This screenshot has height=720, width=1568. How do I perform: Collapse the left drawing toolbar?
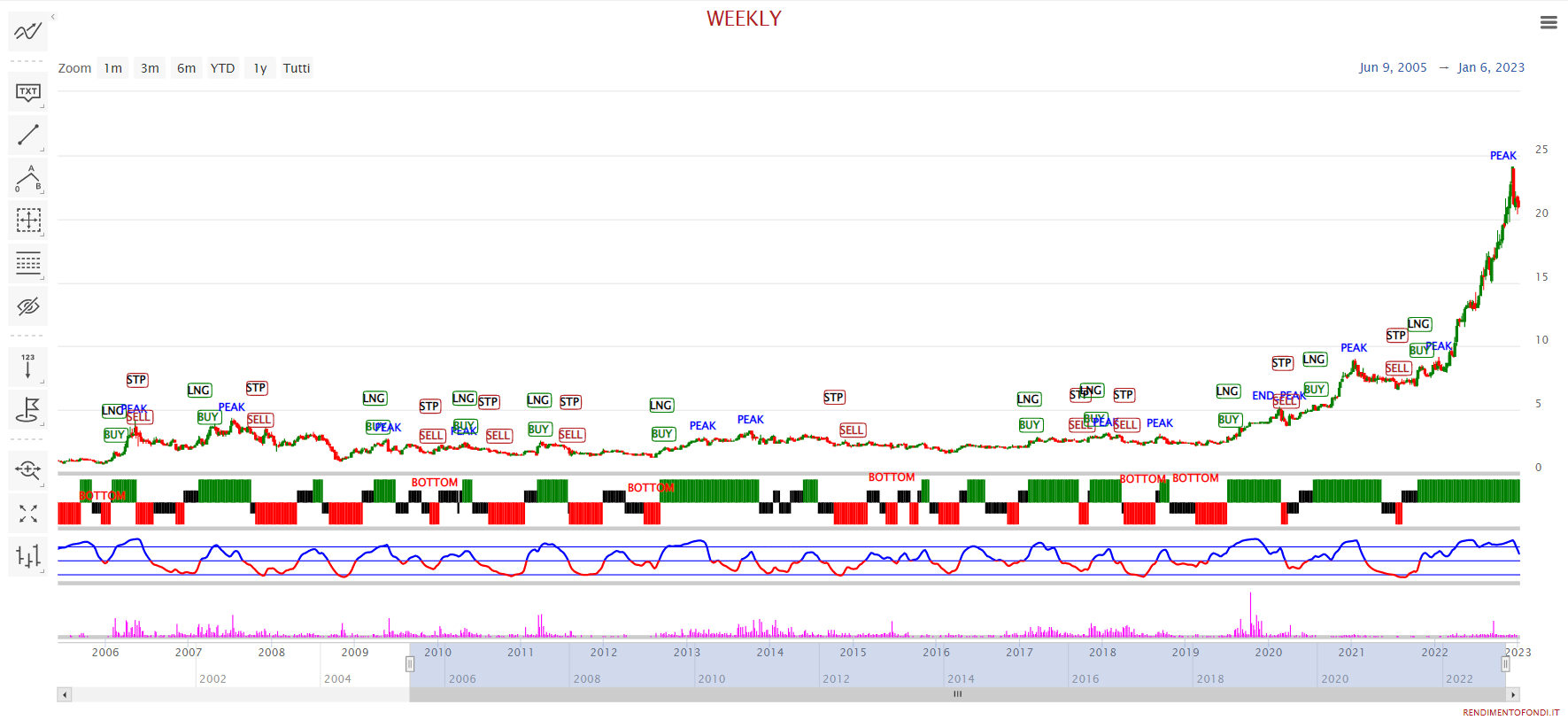click(53, 17)
